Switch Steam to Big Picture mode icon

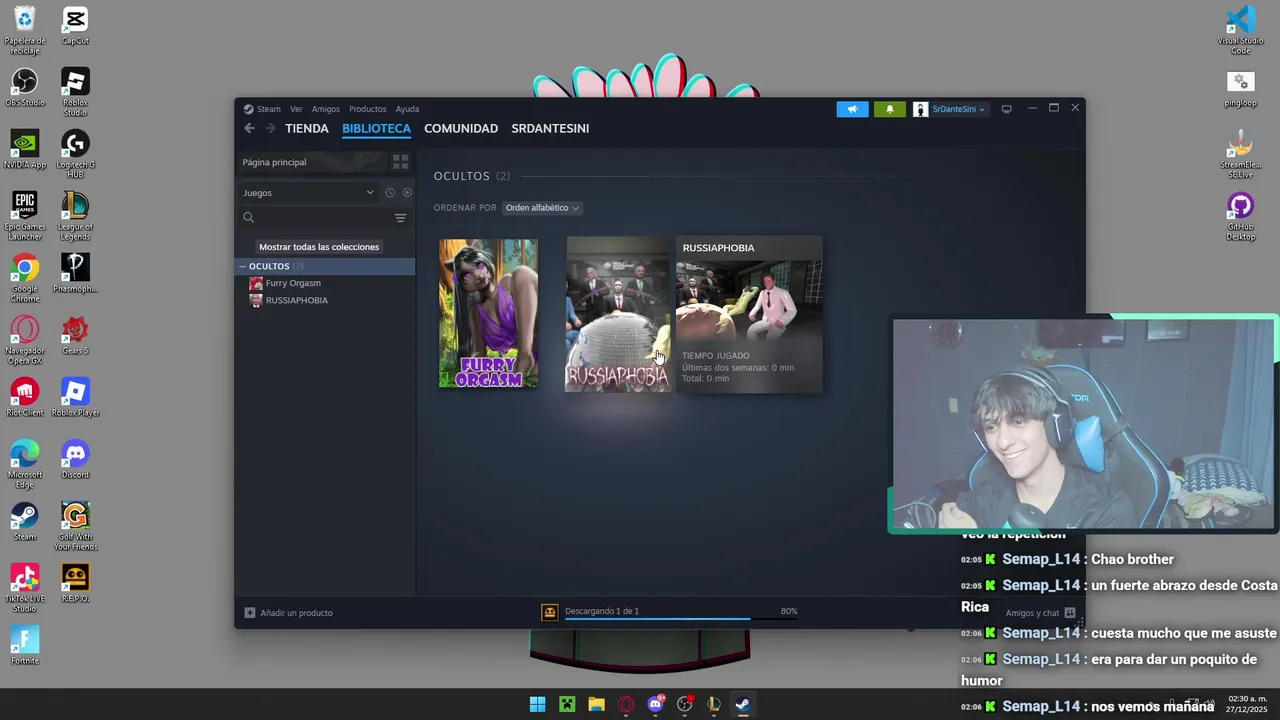(1007, 109)
